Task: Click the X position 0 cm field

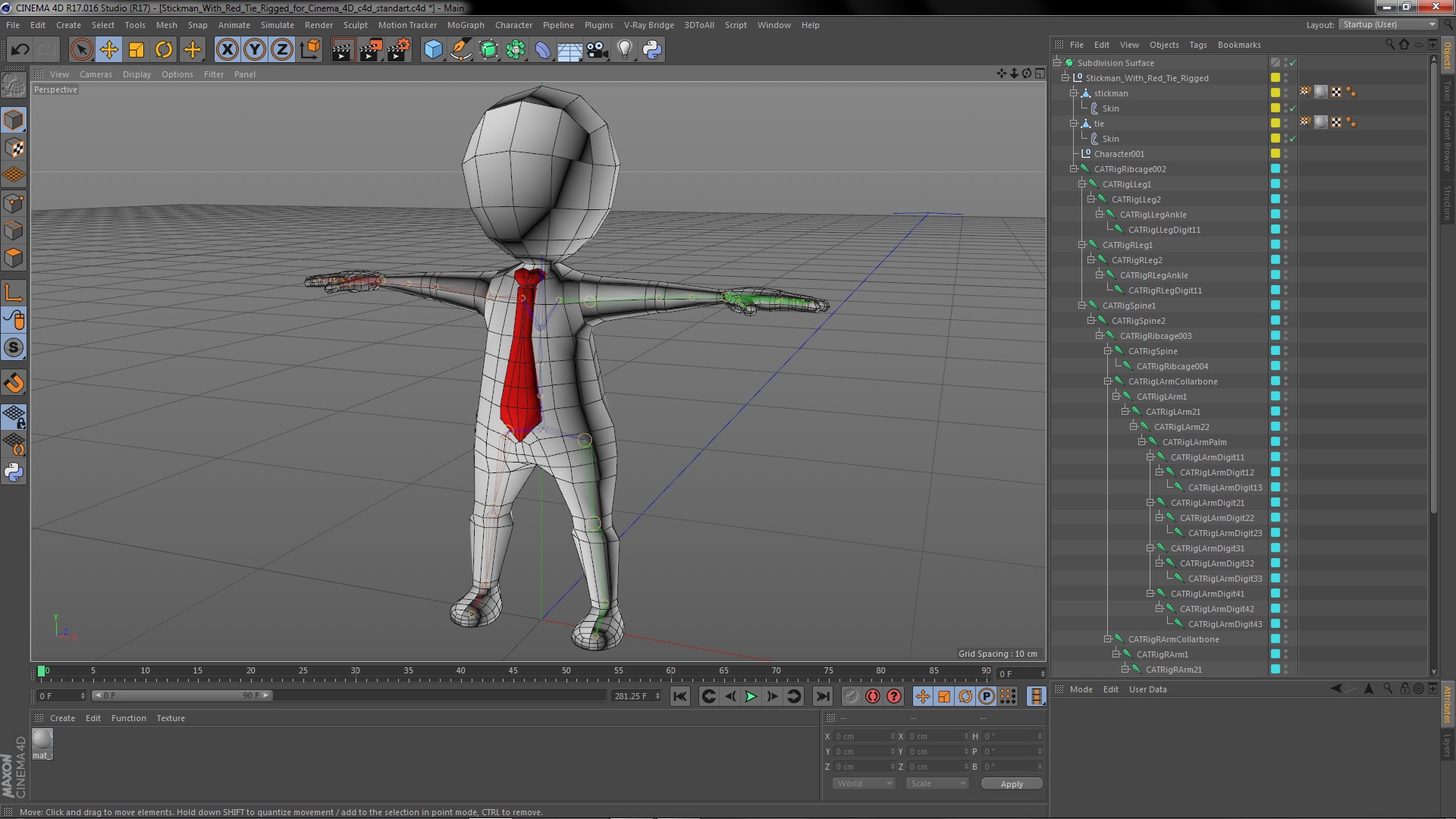Action: tap(864, 736)
